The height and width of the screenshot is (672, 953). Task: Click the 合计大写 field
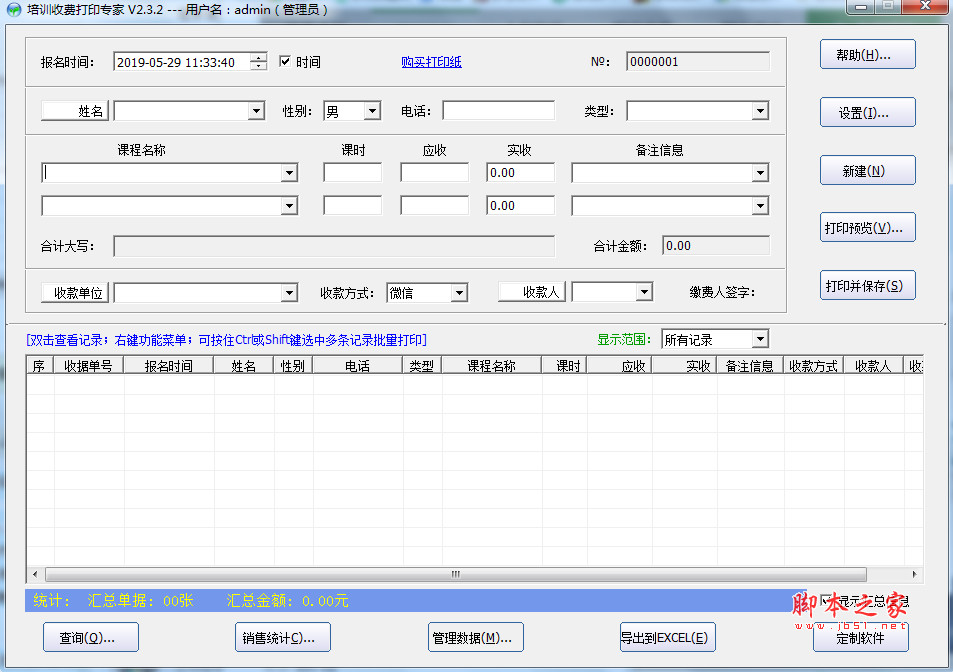tap(334, 246)
